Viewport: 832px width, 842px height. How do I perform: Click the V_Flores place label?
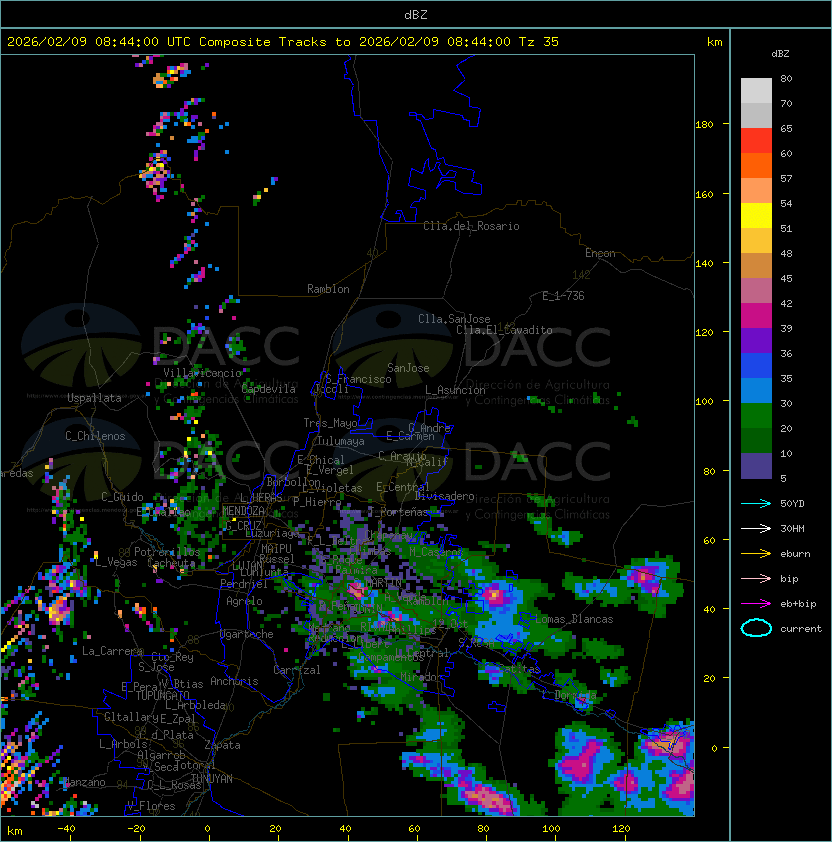coord(151,806)
